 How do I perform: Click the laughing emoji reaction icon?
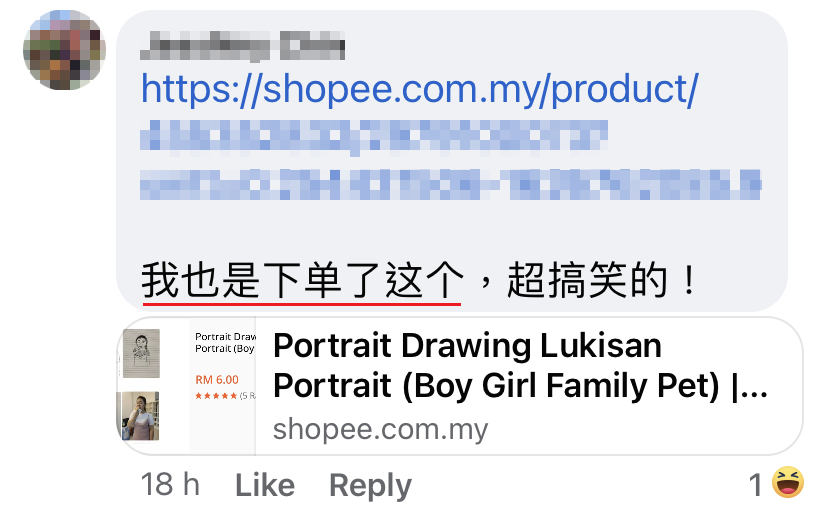point(790,485)
